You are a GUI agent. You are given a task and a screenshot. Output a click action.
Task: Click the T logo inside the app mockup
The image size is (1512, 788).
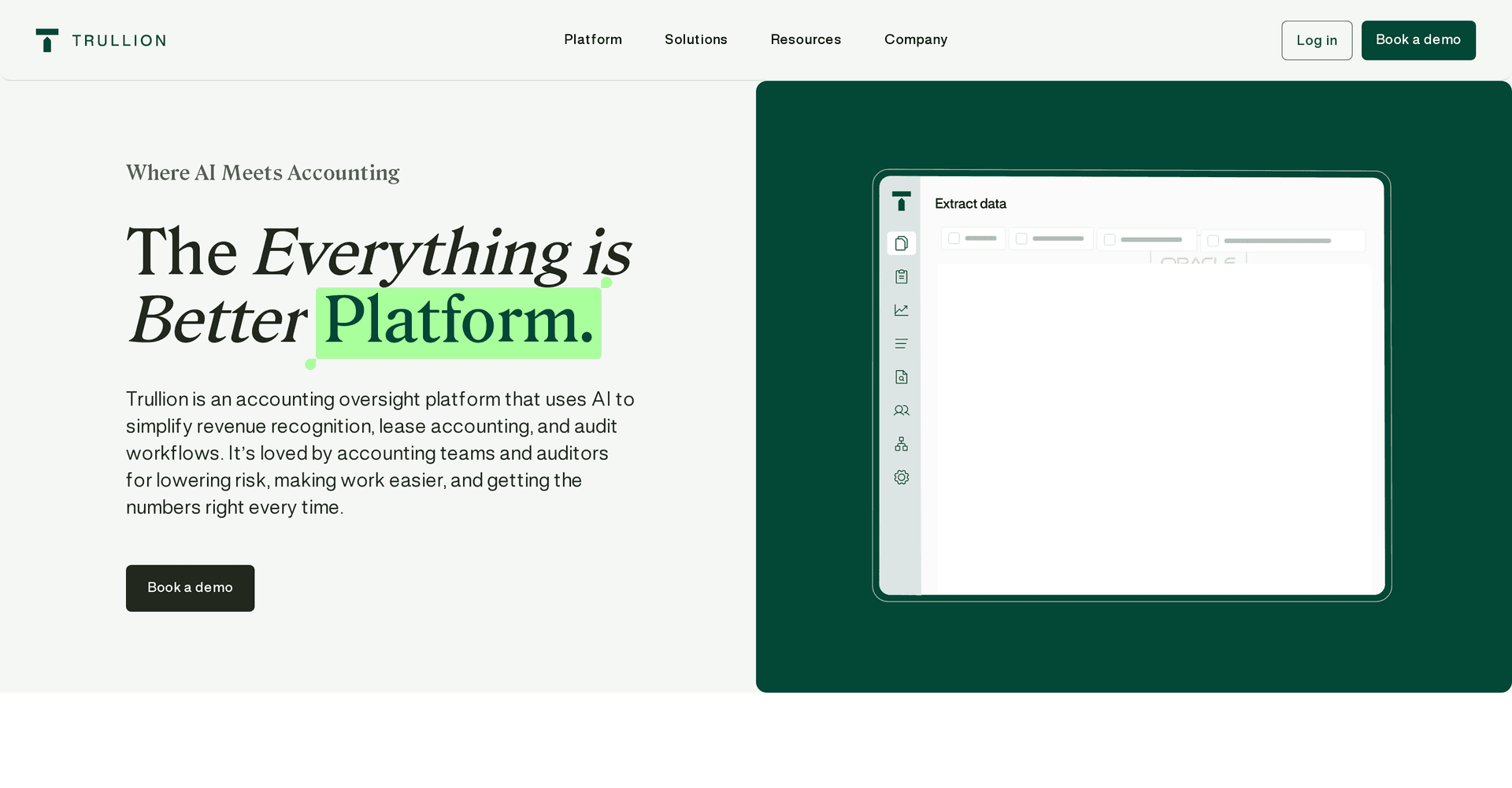pos(902,201)
